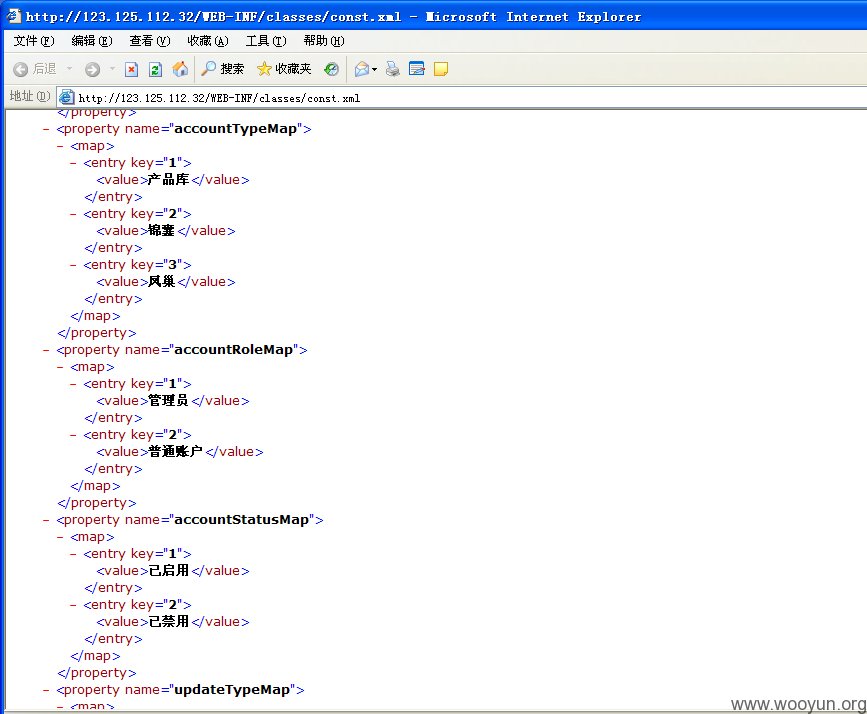The height and width of the screenshot is (714, 867).
Task: Open the 编辑(E) menu
Action: click(92, 41)
